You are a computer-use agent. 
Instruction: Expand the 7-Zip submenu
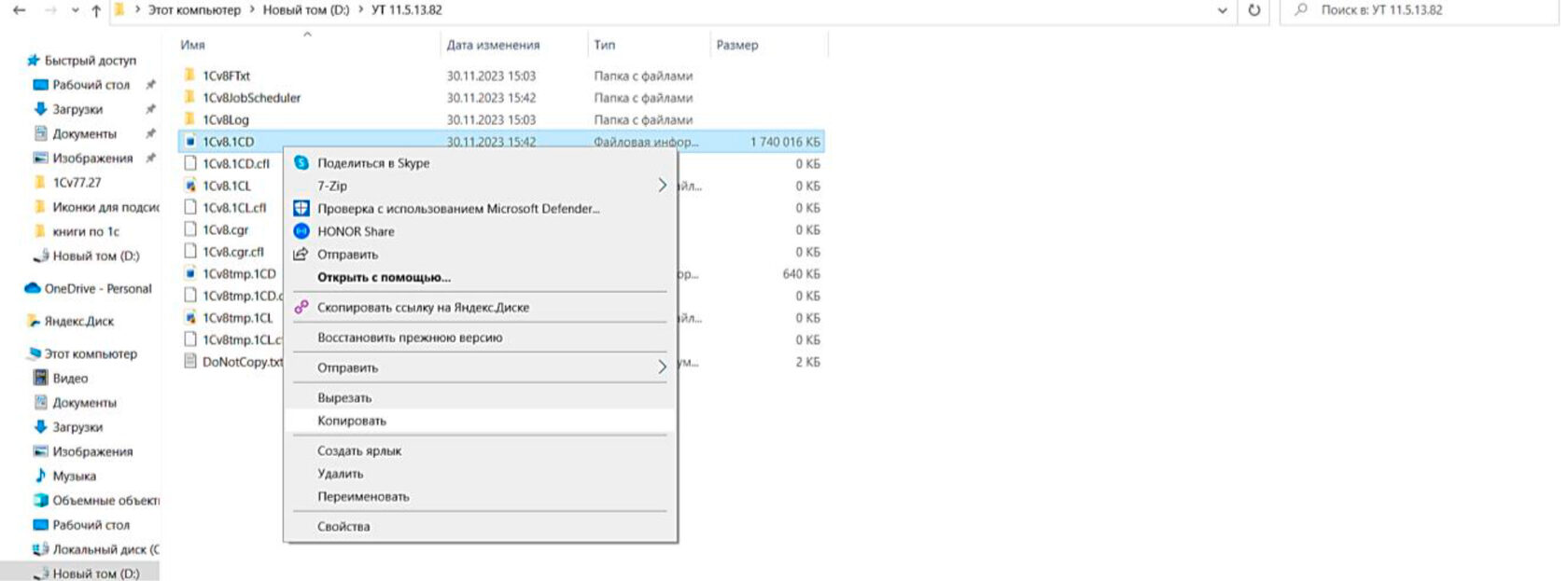[x=480, y=186]
